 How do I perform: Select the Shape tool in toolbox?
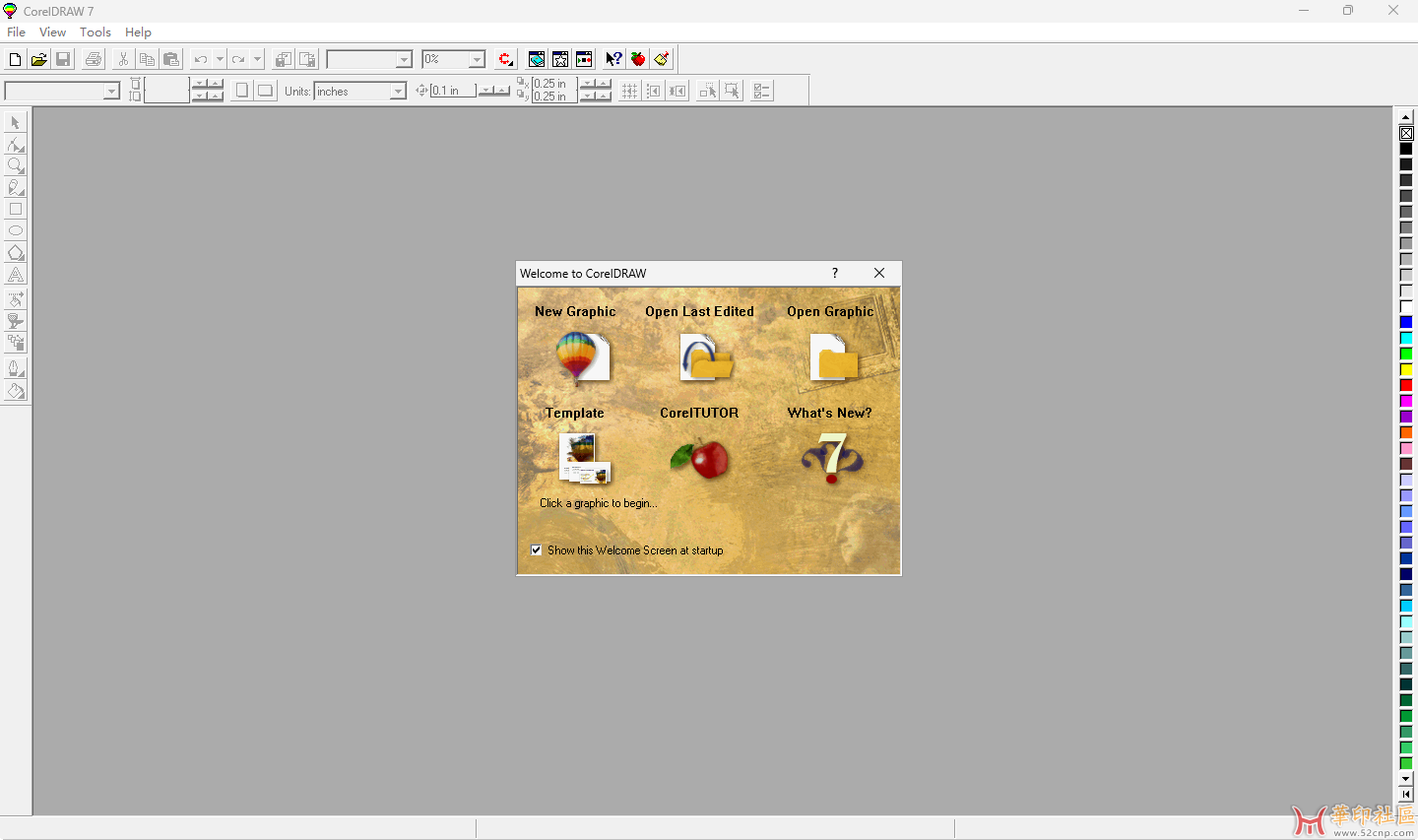[16, 144]
